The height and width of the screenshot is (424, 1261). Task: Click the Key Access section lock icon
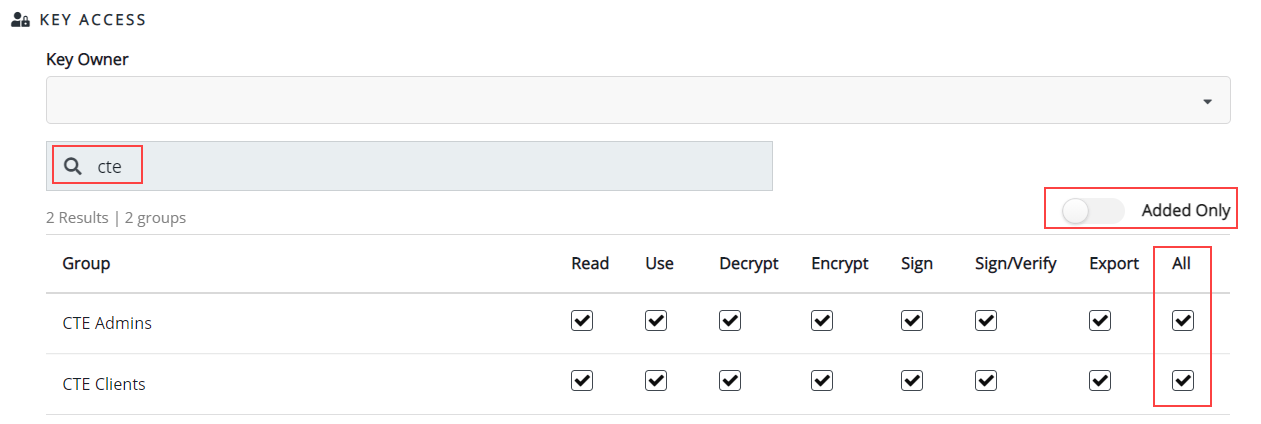point(18,19)
